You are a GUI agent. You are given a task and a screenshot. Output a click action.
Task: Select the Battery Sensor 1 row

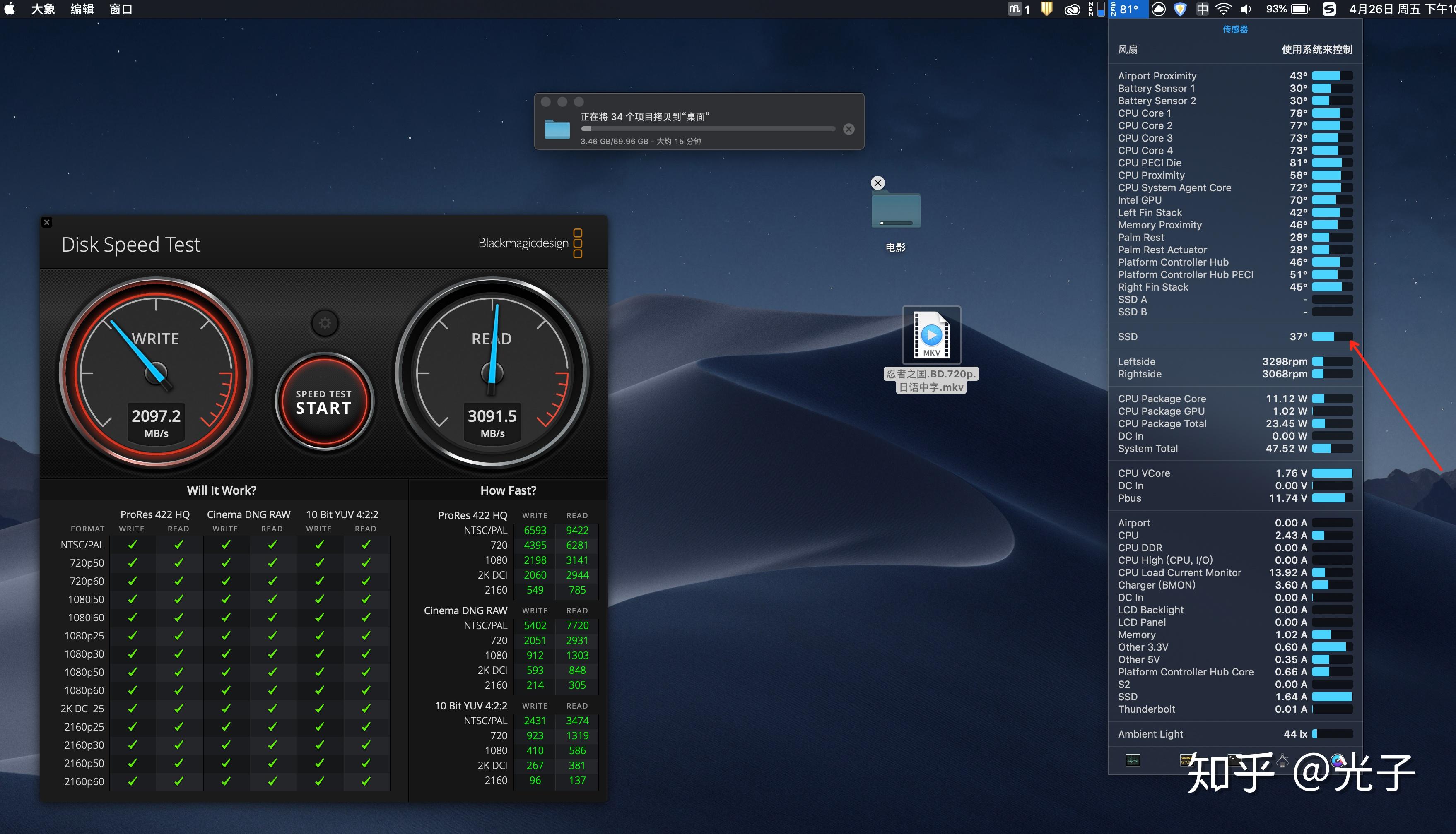click(1235, 88)
